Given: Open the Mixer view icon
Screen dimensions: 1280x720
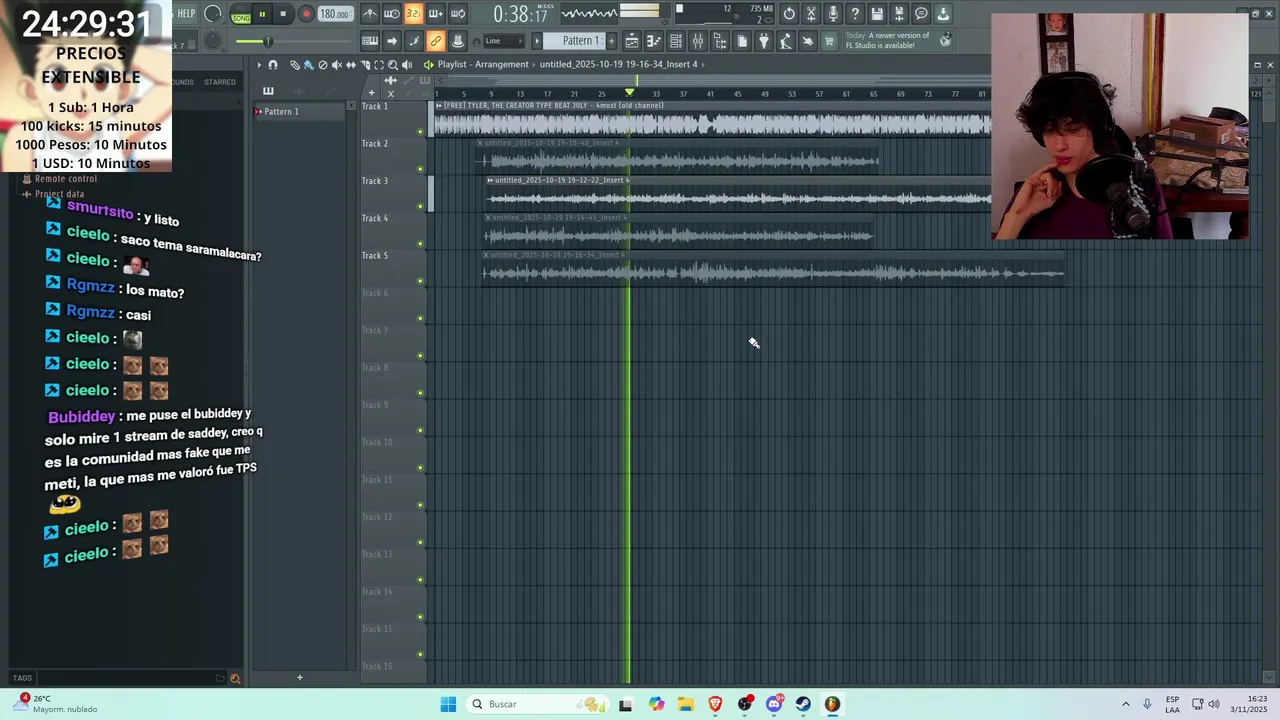Looking at the screenshot, I should (x=698, y=41).
